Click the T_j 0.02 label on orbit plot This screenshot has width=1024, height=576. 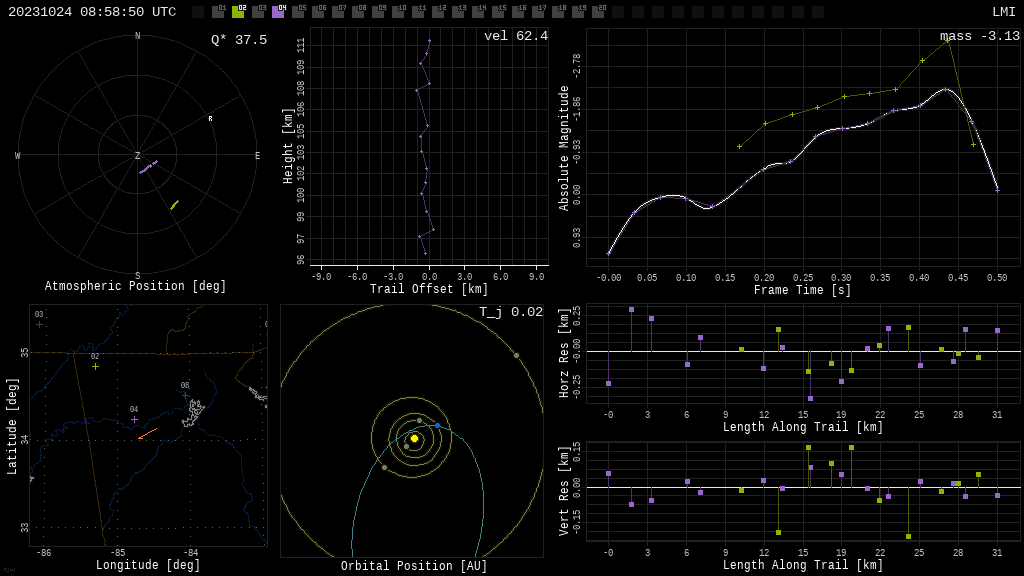coord(510,312)
